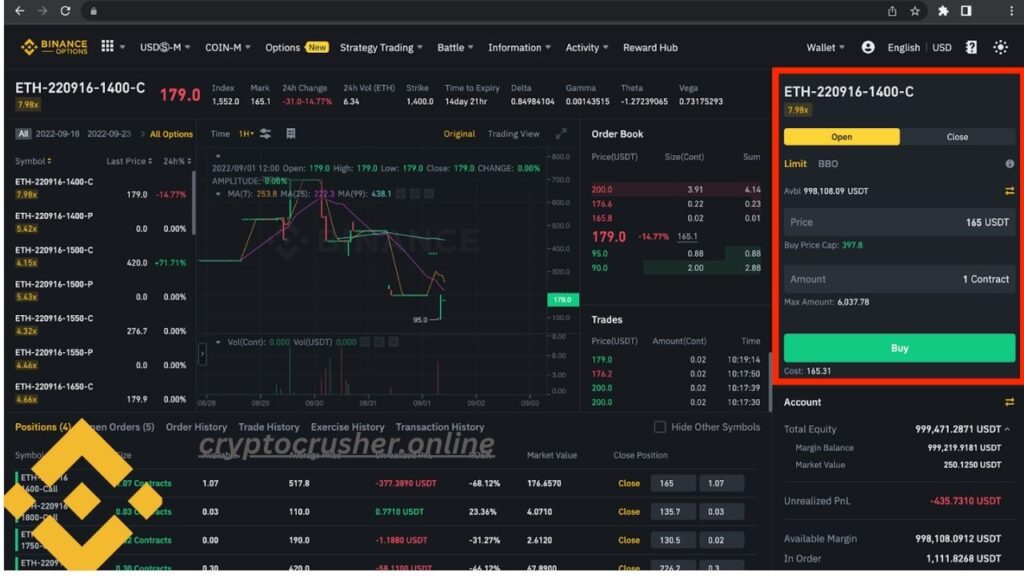This screenshot has height=576, width=1024.
Task: Select BBO order type tab
Action: click(x=828, y=164)
